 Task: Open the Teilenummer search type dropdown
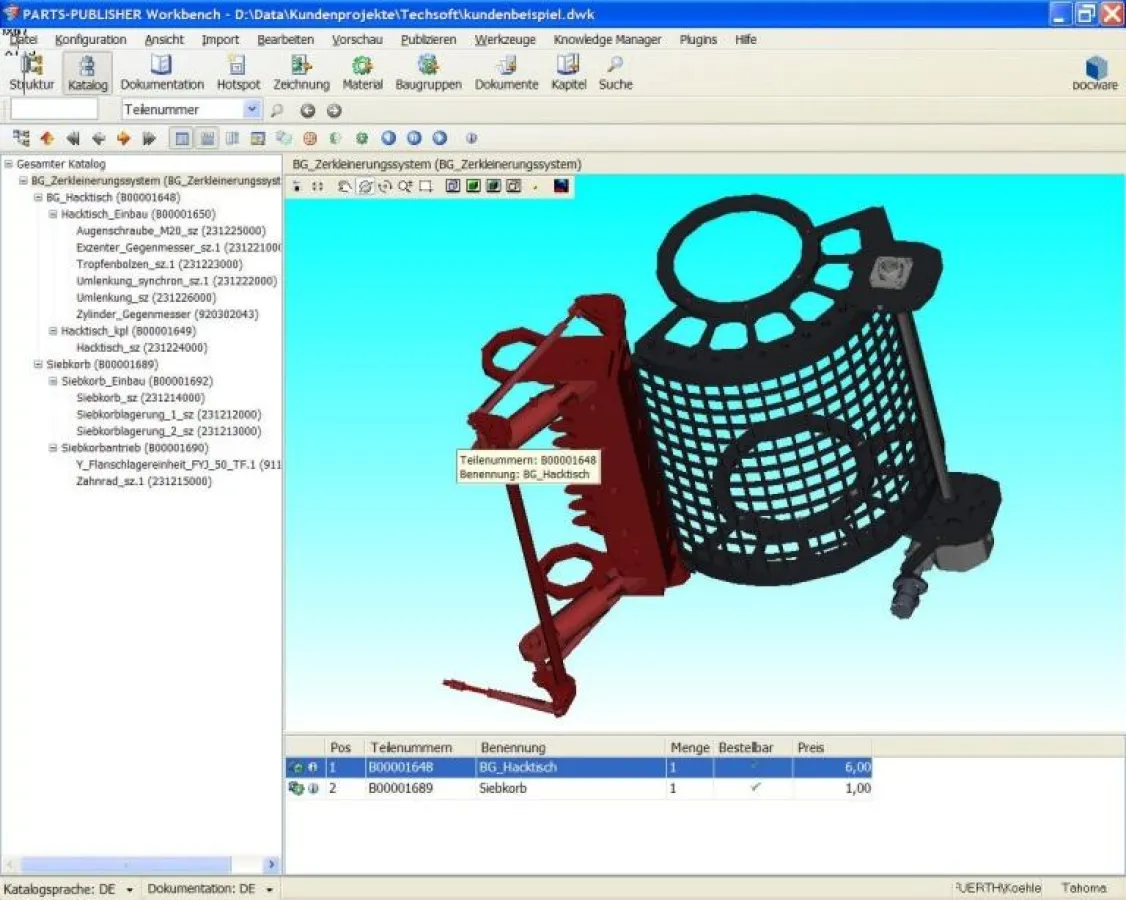coord(253,111)
